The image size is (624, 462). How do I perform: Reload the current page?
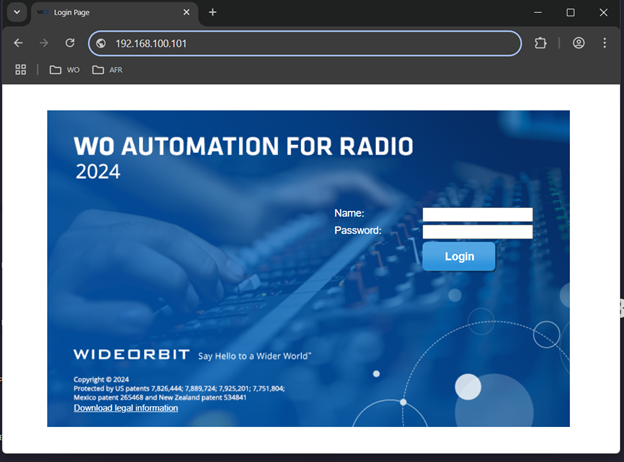70,43
